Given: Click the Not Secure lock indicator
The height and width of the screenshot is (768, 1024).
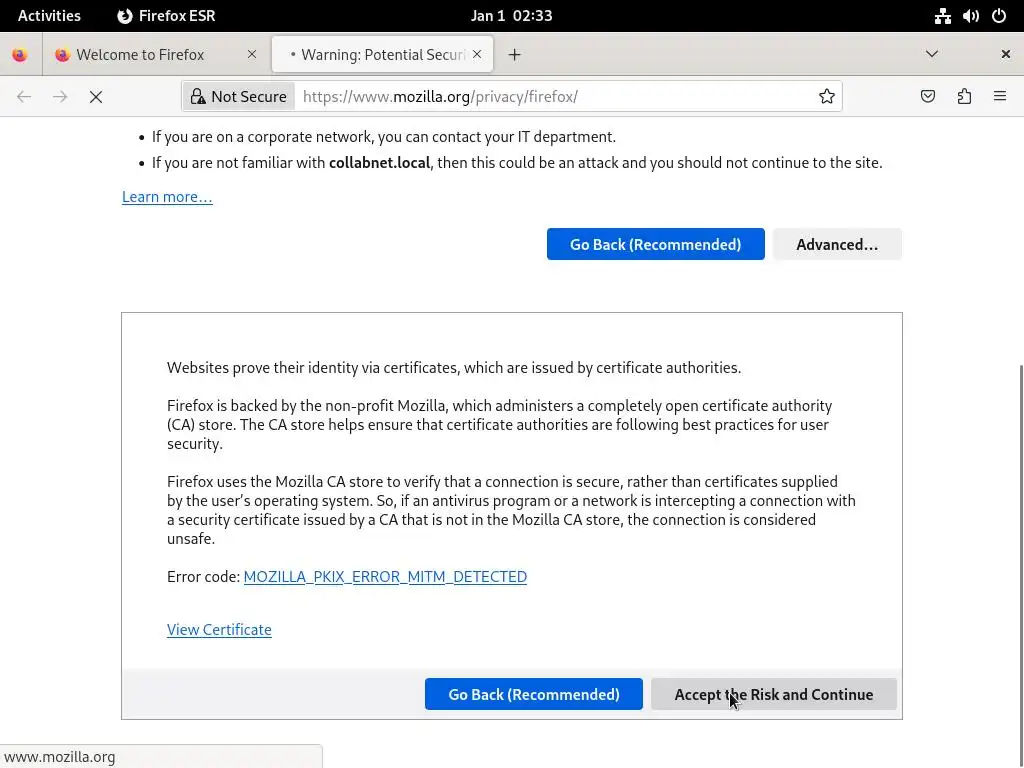Looking at the screenshot, I should (239, 97).
